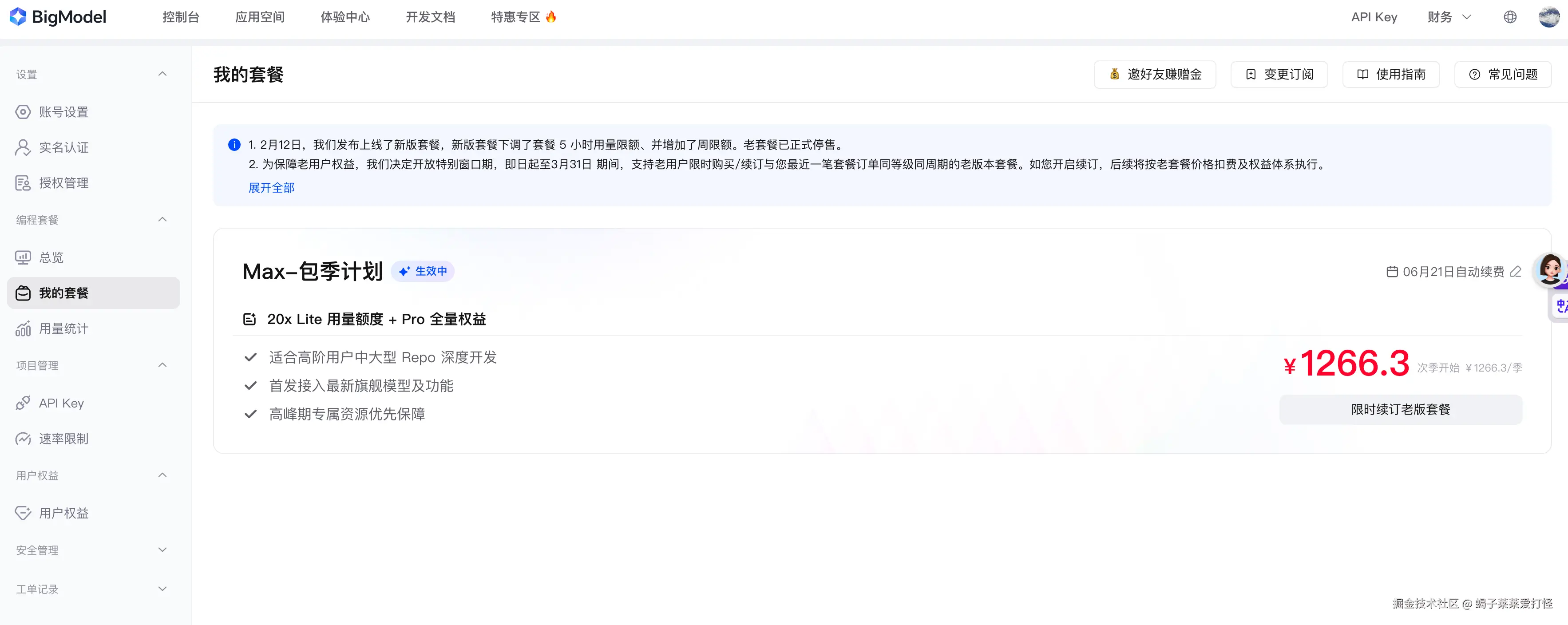Image resolution: width=1568 pixels, height=625 pixels.
Task: Open 特惠专区 from the navigation bar
Action: pyautogui.click(x=522, y=16)
